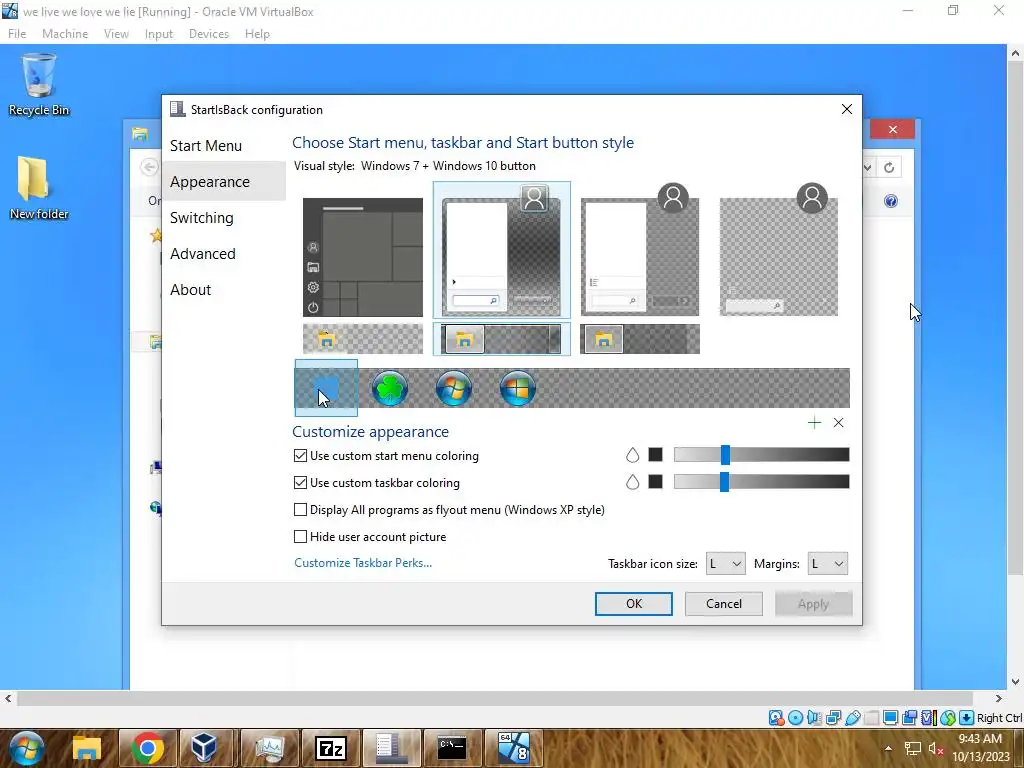Click the Explorer window refresh icon

coord(889,168)
